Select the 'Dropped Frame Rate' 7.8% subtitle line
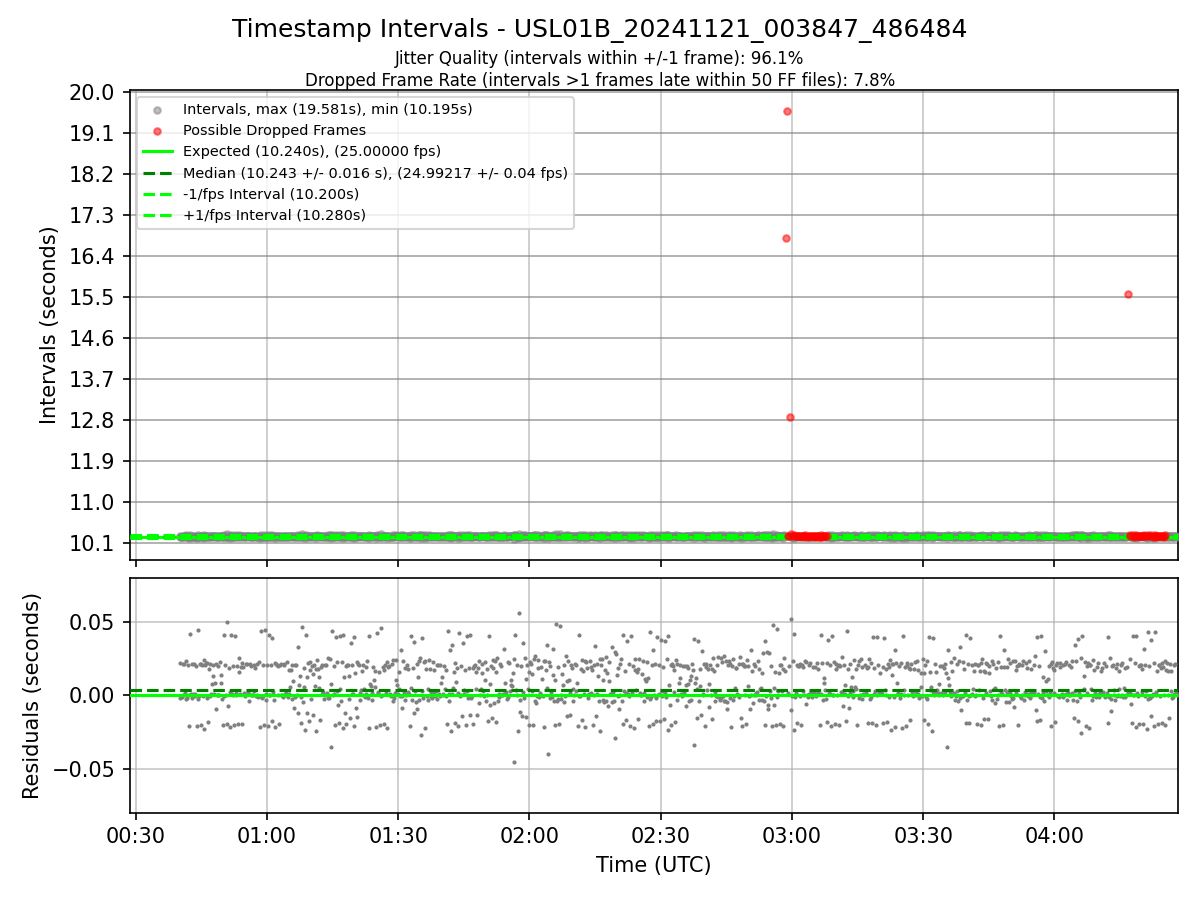1200x900 pixels. pyautogui.click(x=599, y=80)
